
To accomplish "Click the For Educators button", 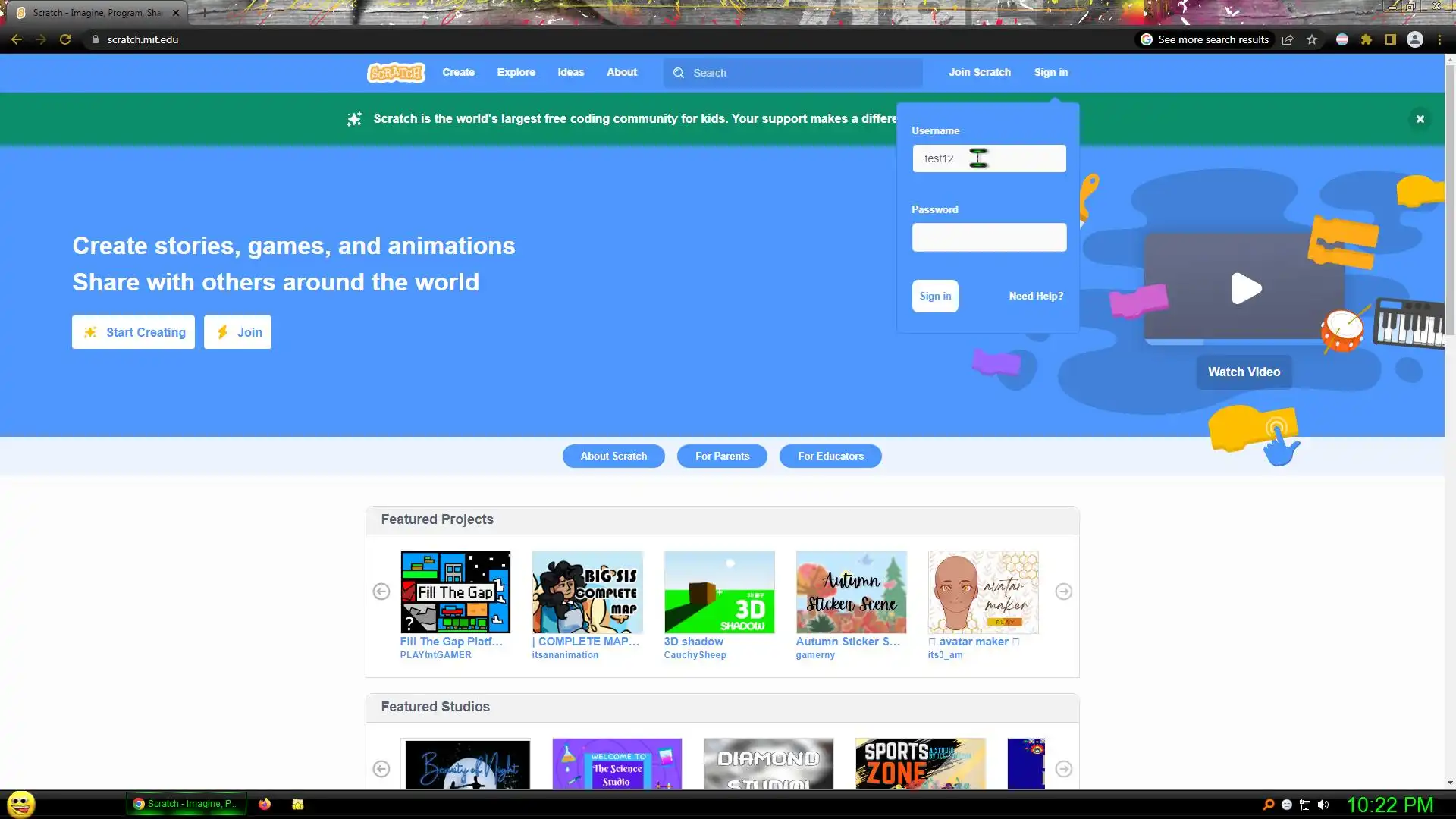I will click(x=830, y=456).
